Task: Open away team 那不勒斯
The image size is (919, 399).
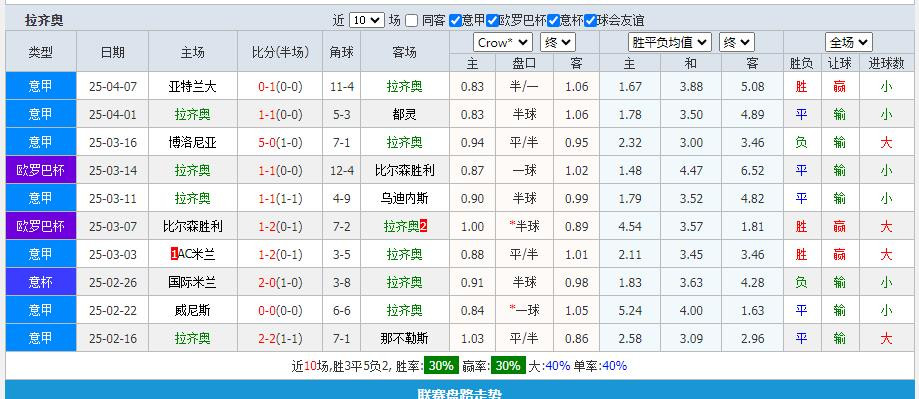Action: pos(404,339)
